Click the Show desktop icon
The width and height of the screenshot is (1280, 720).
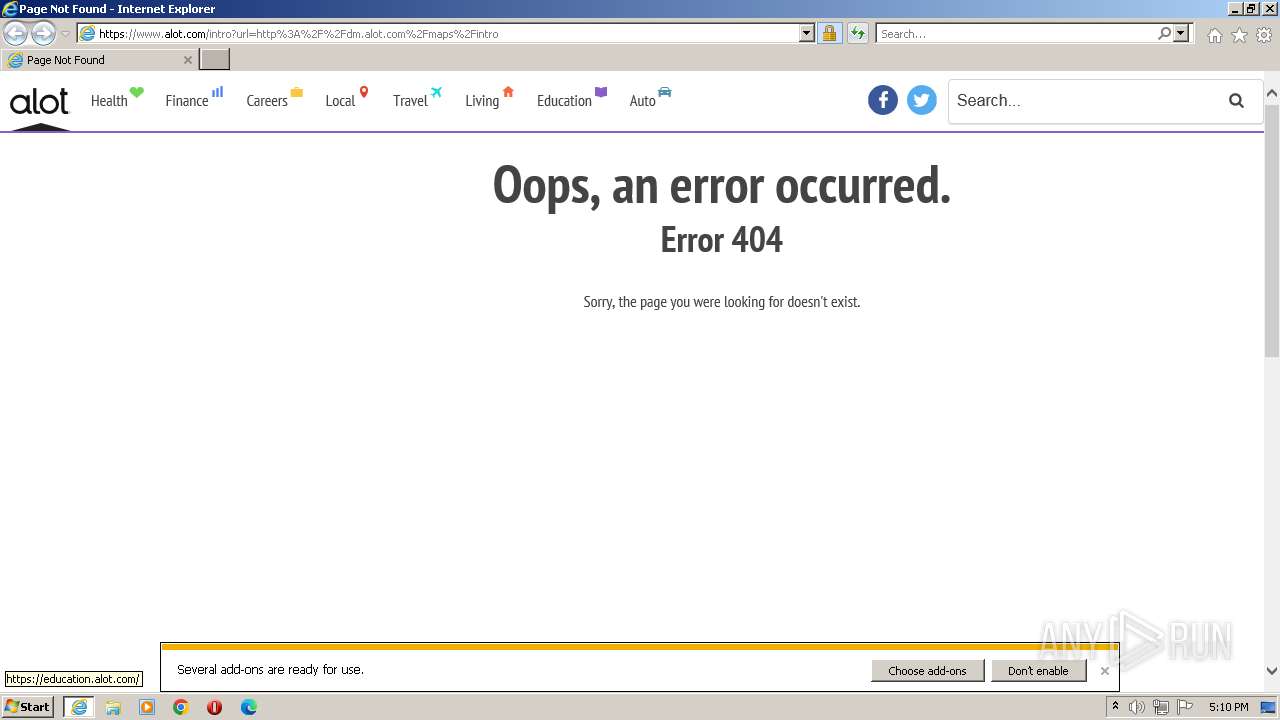tap(1269, 707)
